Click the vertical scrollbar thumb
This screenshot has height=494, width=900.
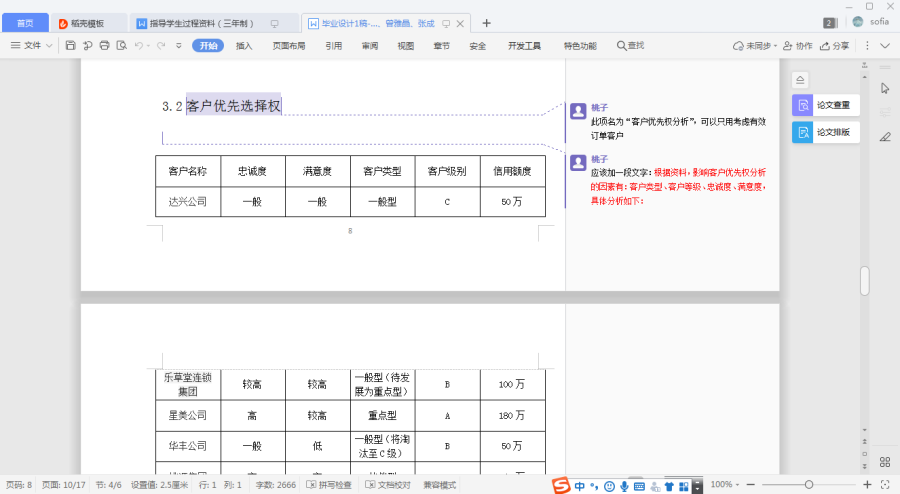click(864, 281)
